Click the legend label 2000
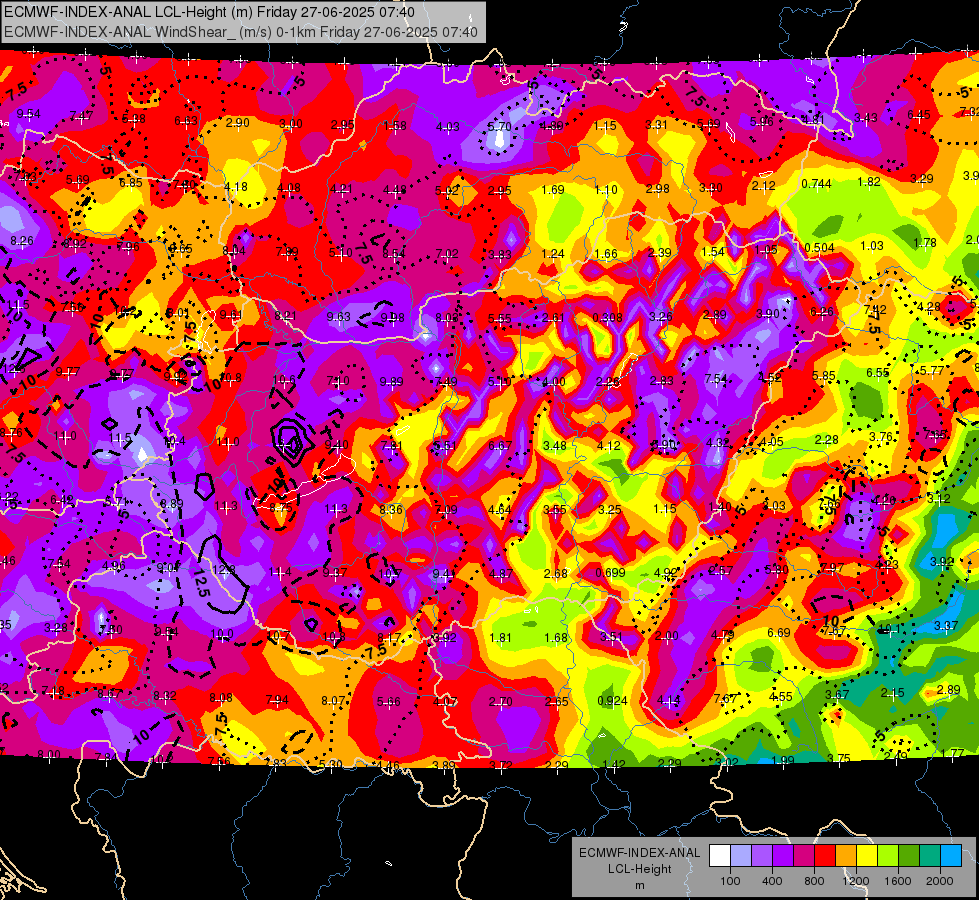The image size is (979, 900). (x=939, y=881)
